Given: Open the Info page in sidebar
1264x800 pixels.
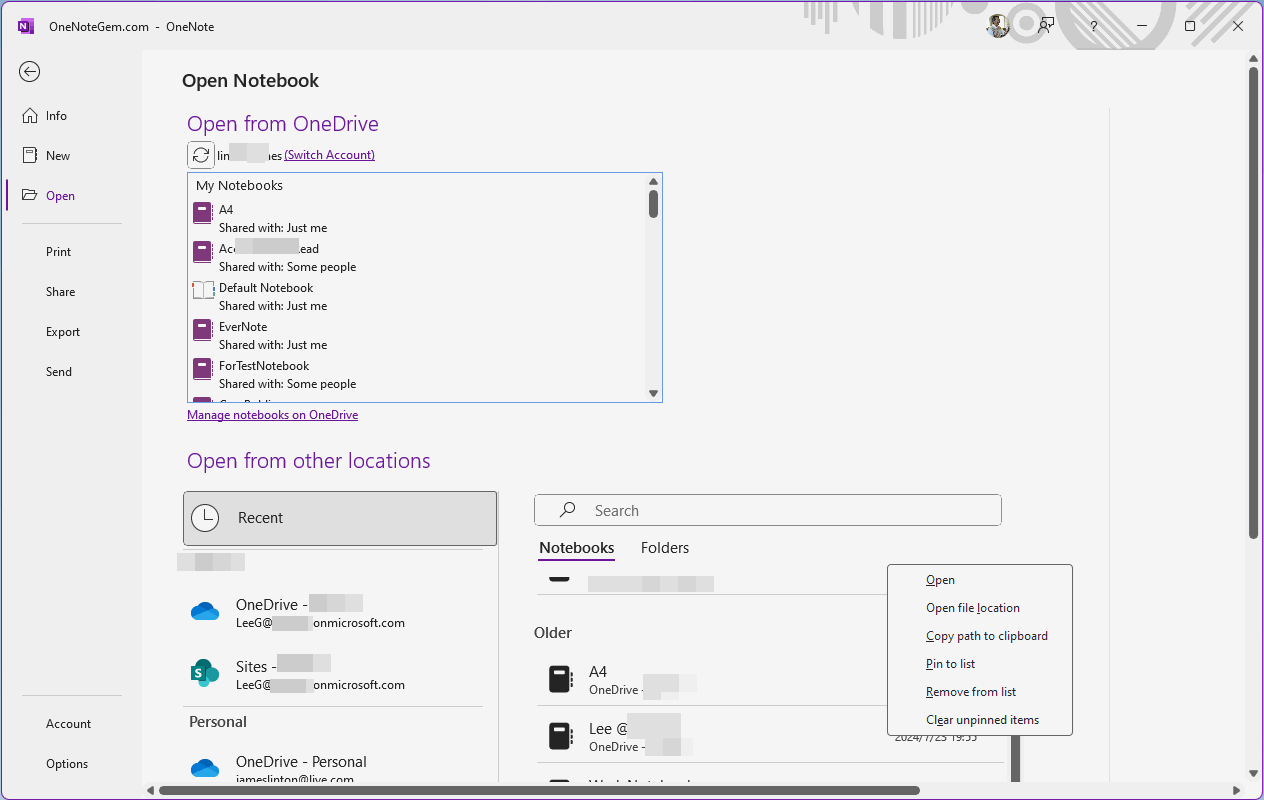Looking at the screenshot, I should click(x=56, y=116).
